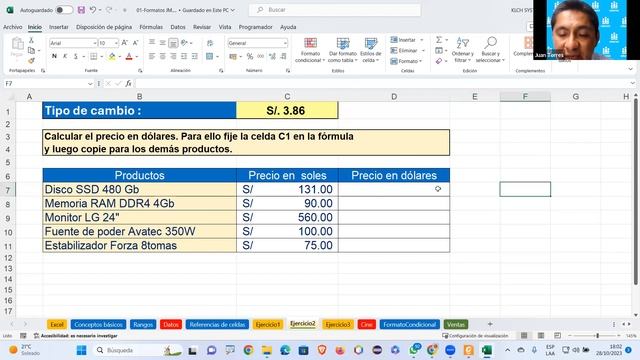Open the Ejercicio3 sheet tab

[x=338, y=324]
